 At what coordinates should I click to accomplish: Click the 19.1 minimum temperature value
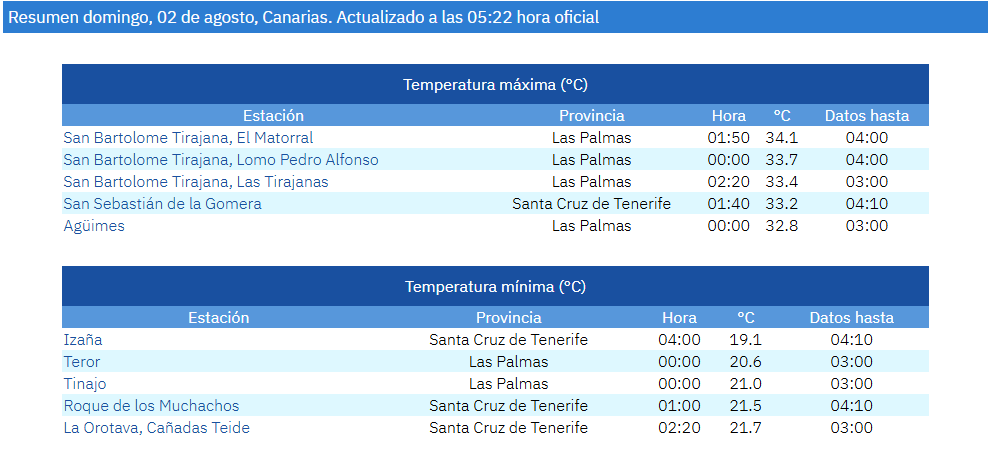click(746, 339)
